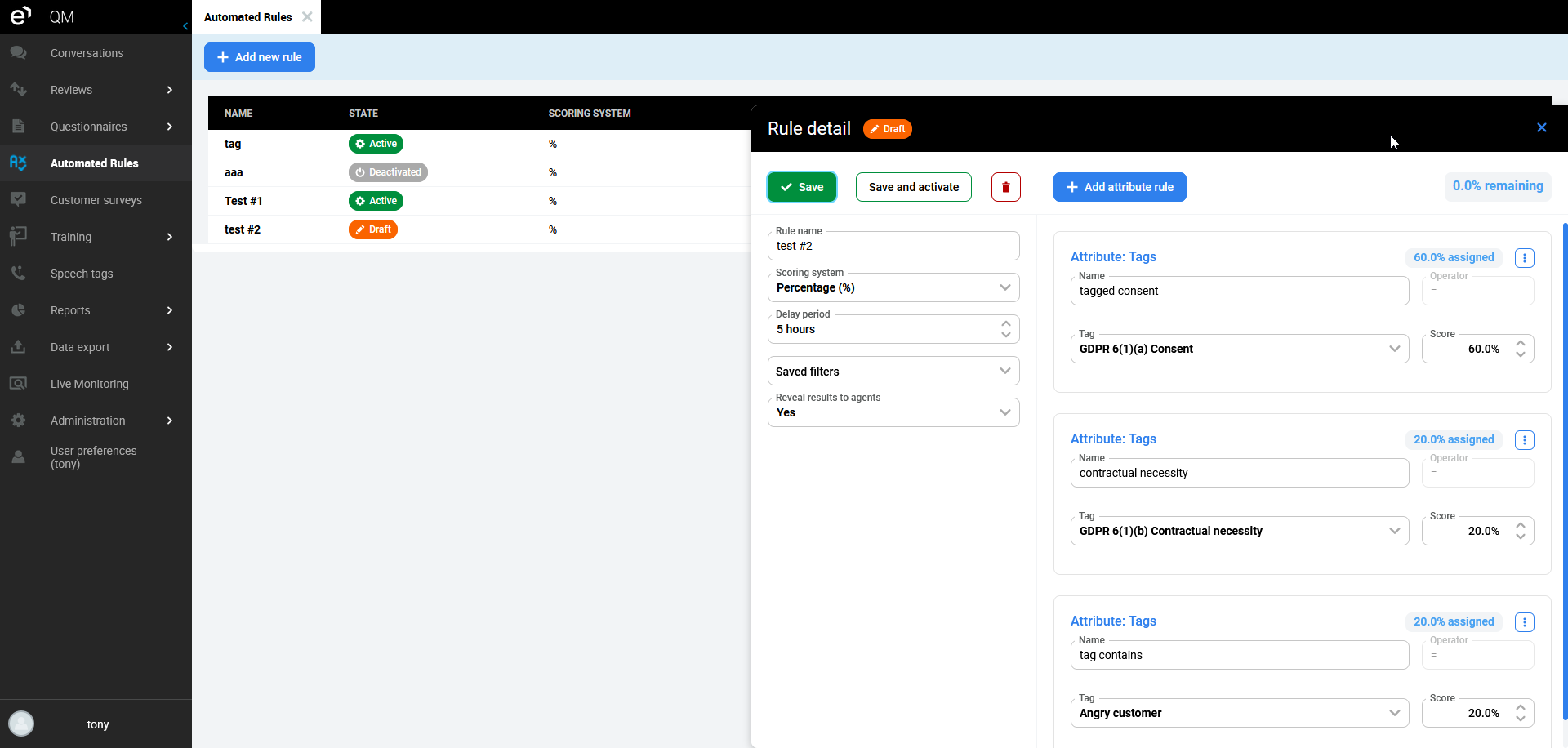The image size is (1568, 748).
Task: Open the Saved filters dropdown
Action: pos(893,371)
